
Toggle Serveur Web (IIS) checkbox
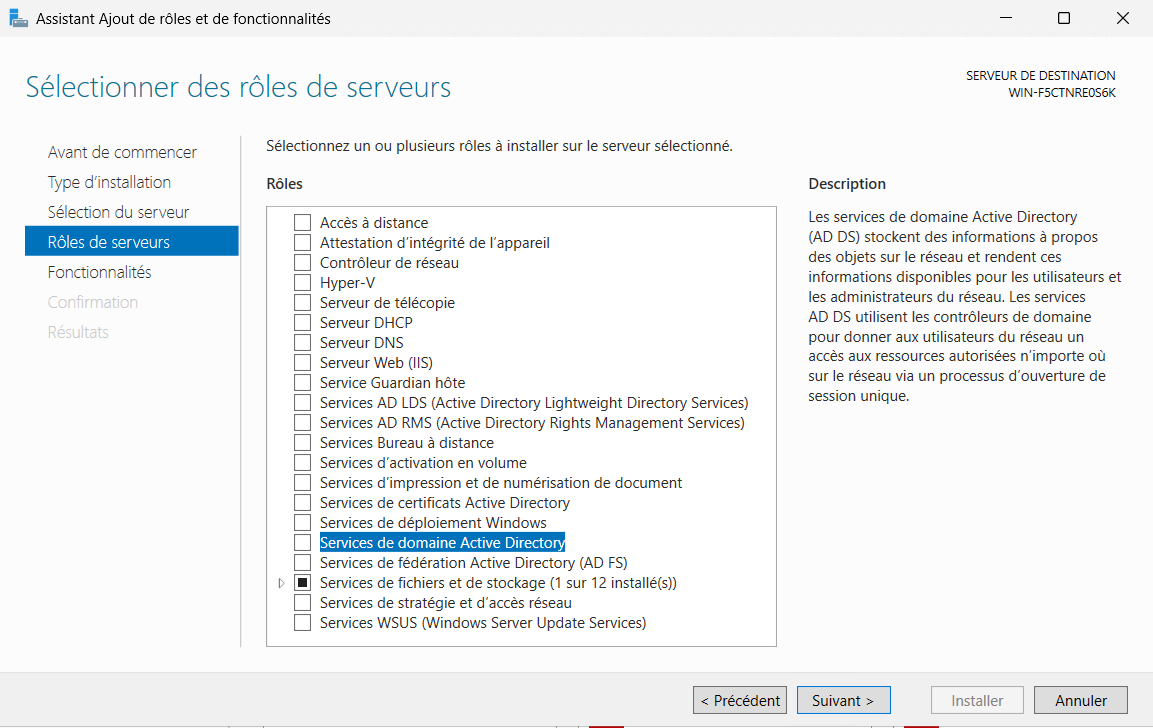click(302, 363)
